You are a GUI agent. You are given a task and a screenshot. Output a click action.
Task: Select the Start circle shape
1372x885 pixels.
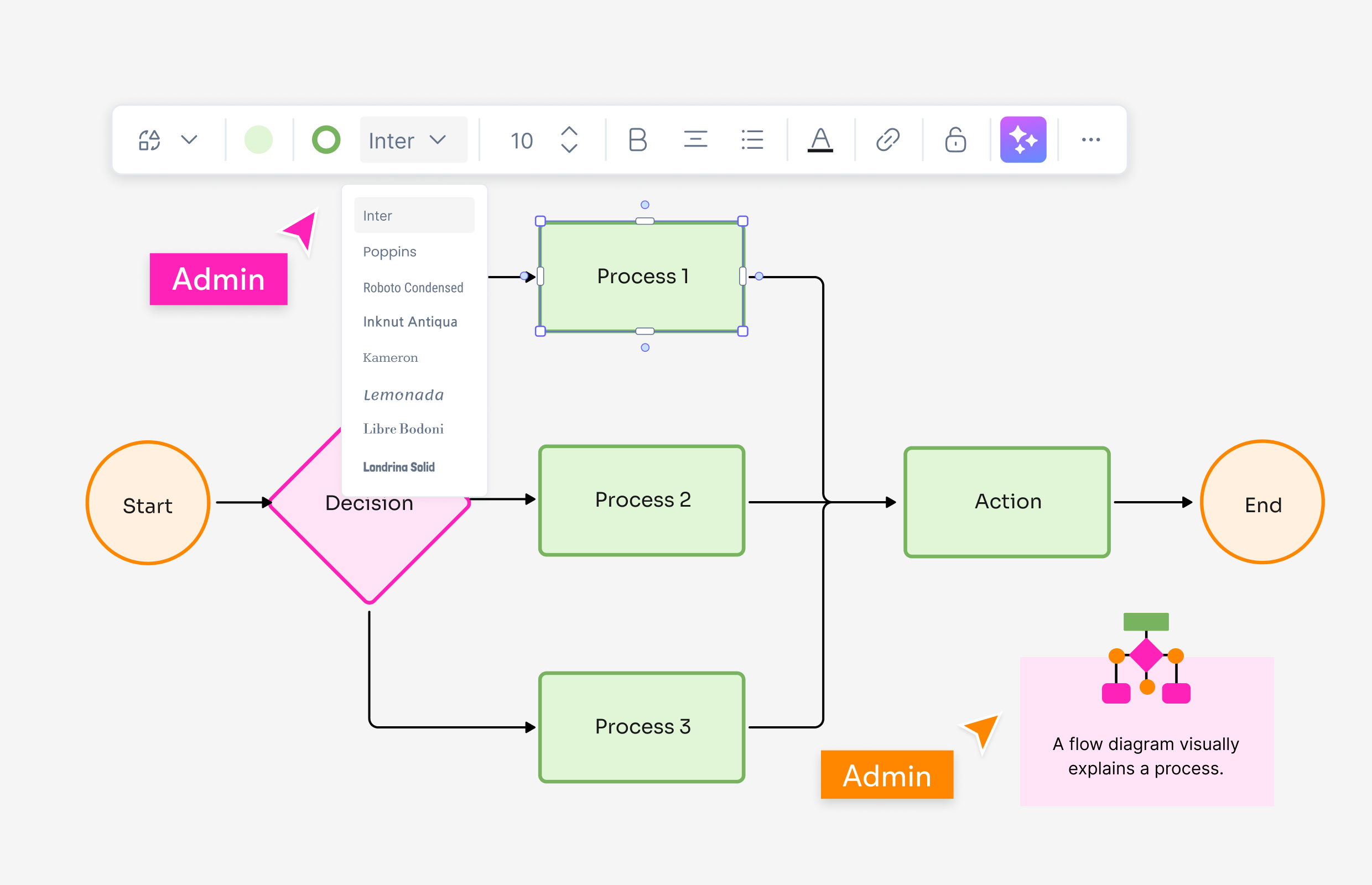[148, 503]
